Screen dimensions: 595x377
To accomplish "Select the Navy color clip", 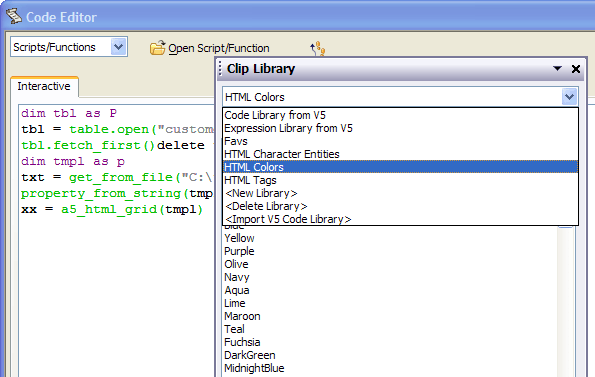I will 237,277.
